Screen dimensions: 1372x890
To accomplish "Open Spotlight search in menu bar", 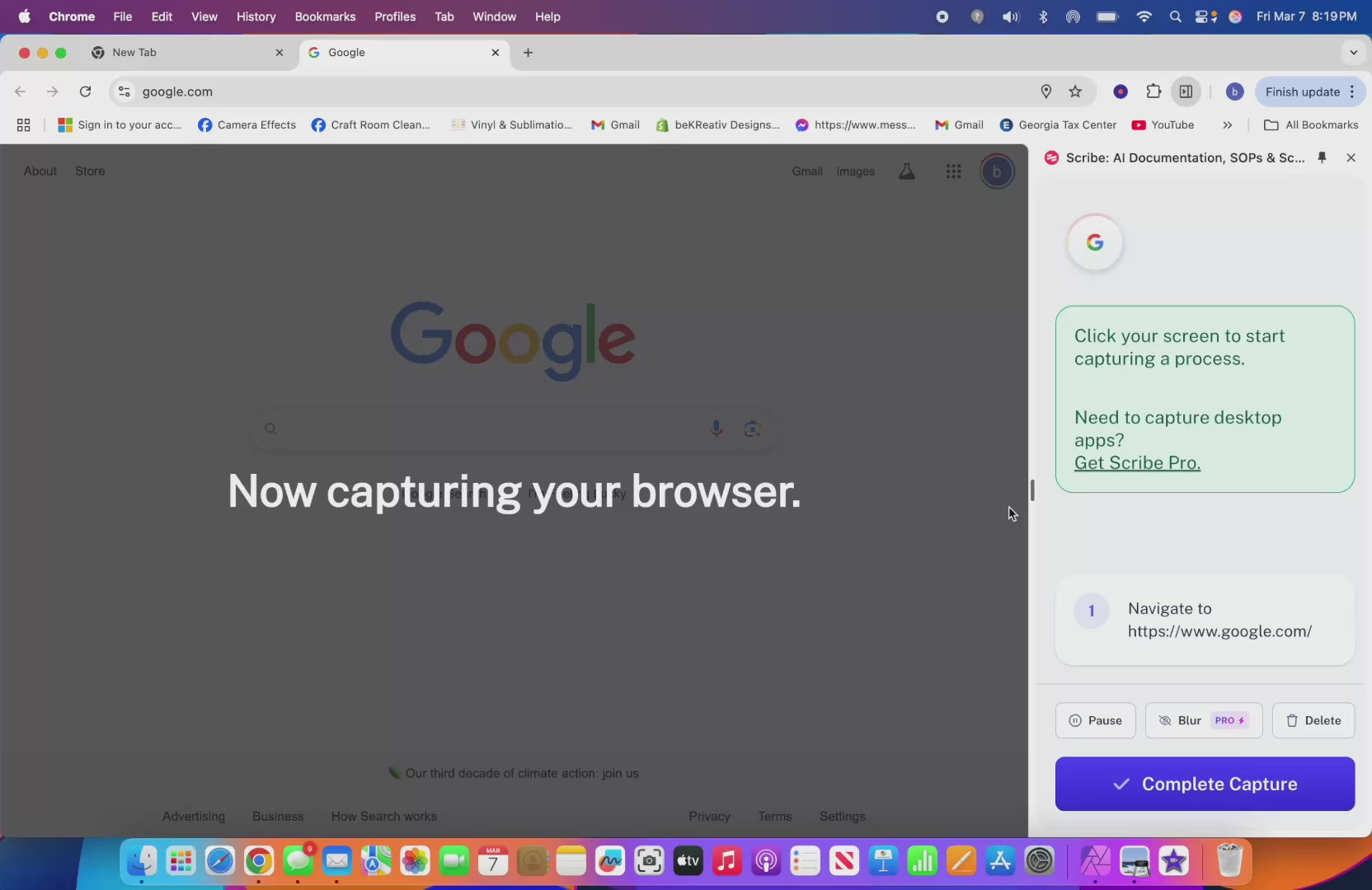I will click(x=1175, y=16).
